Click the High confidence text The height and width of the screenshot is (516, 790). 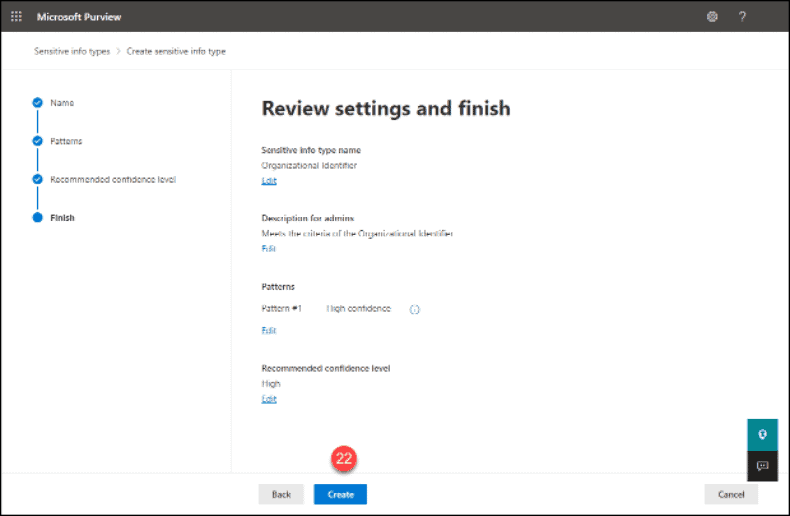358,308
